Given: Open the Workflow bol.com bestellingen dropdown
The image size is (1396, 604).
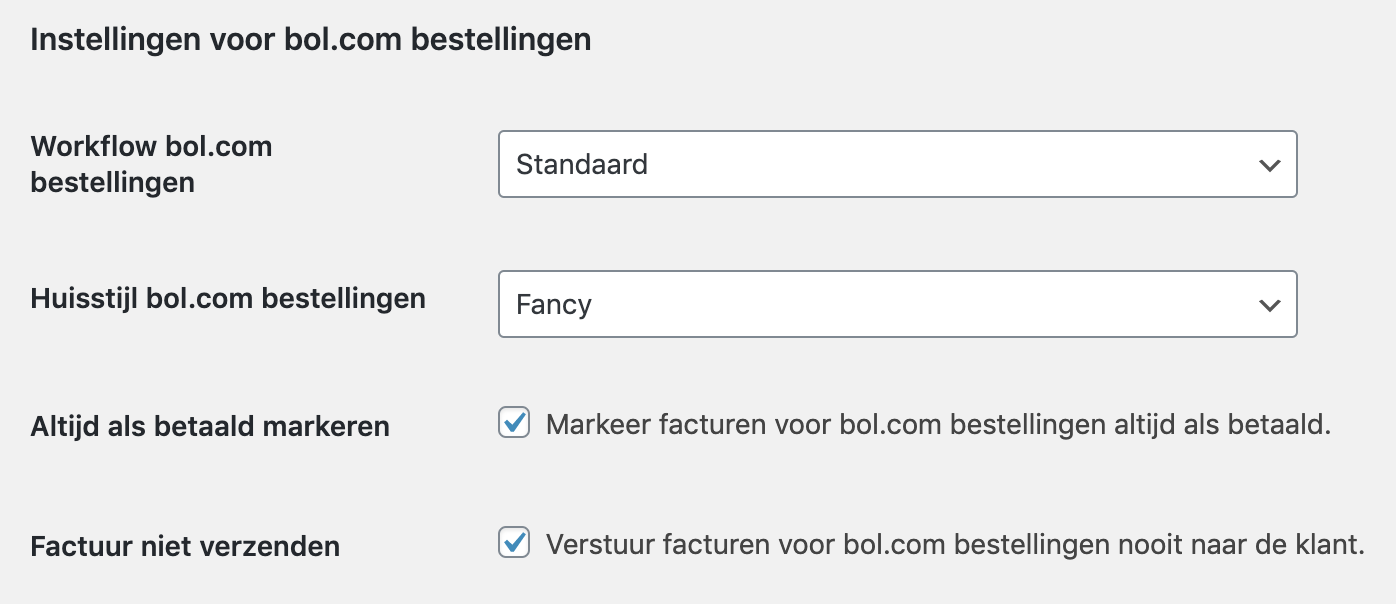Looking at the screenshot, I should coord(897,164).
